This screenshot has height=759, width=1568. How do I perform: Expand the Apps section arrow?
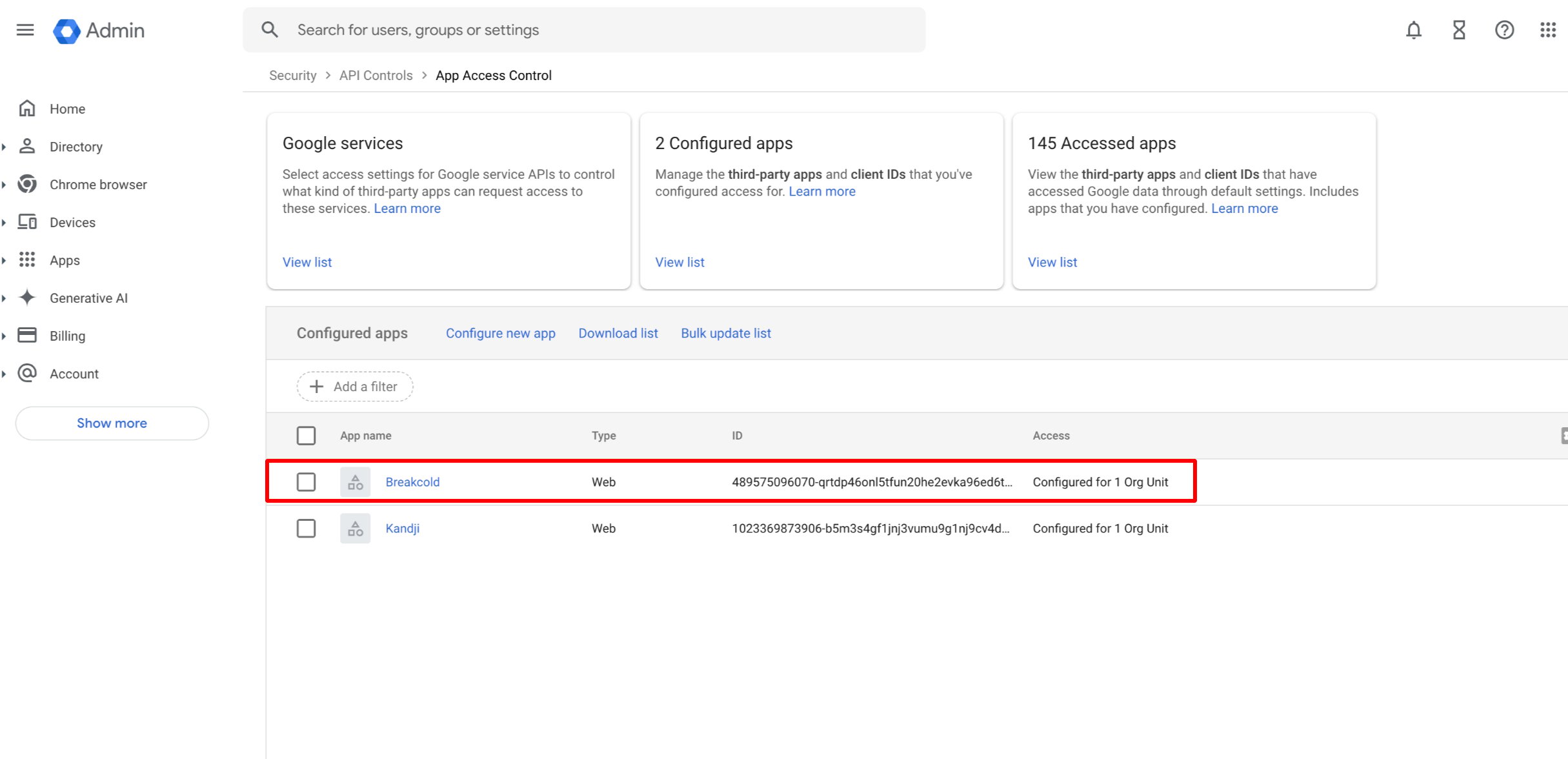tap(4, 260)
